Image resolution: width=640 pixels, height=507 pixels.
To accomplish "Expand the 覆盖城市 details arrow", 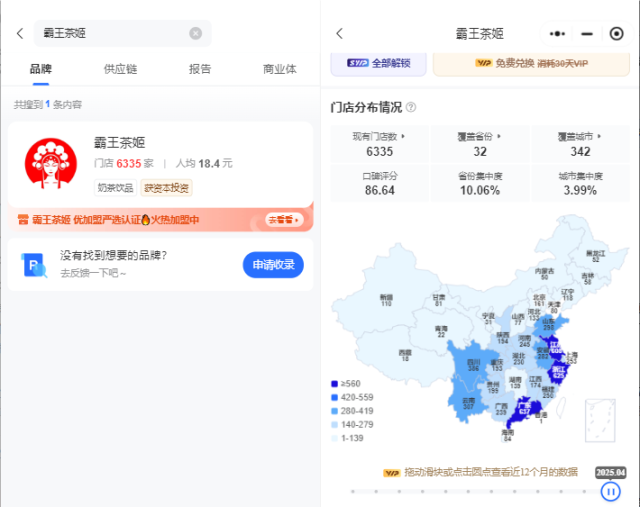I will tap(599, 136).
